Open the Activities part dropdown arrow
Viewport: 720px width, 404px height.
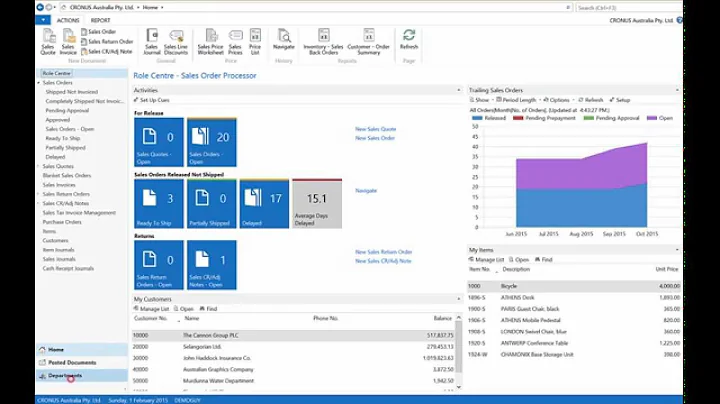point(458,90)
